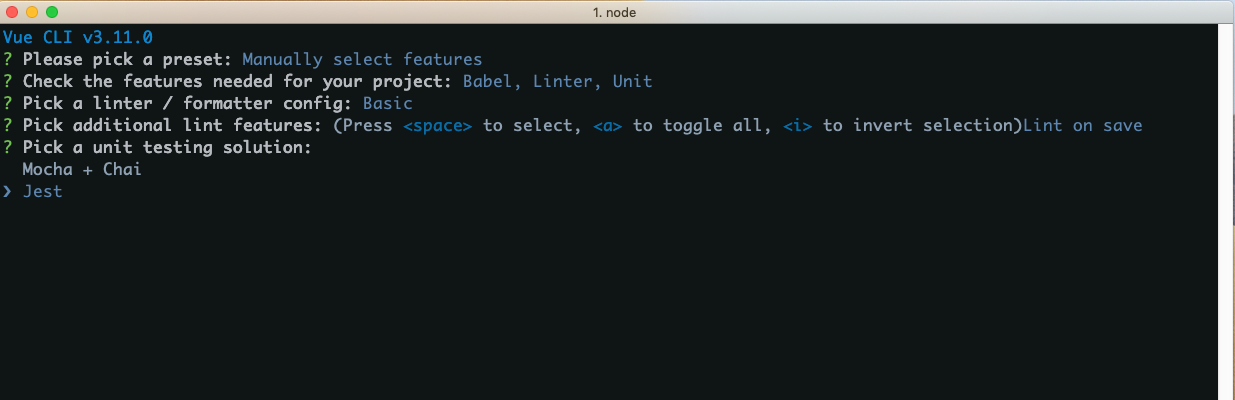Select the "Mocha + Chai" testing option

pyautogui.click(x=82, y=170)
